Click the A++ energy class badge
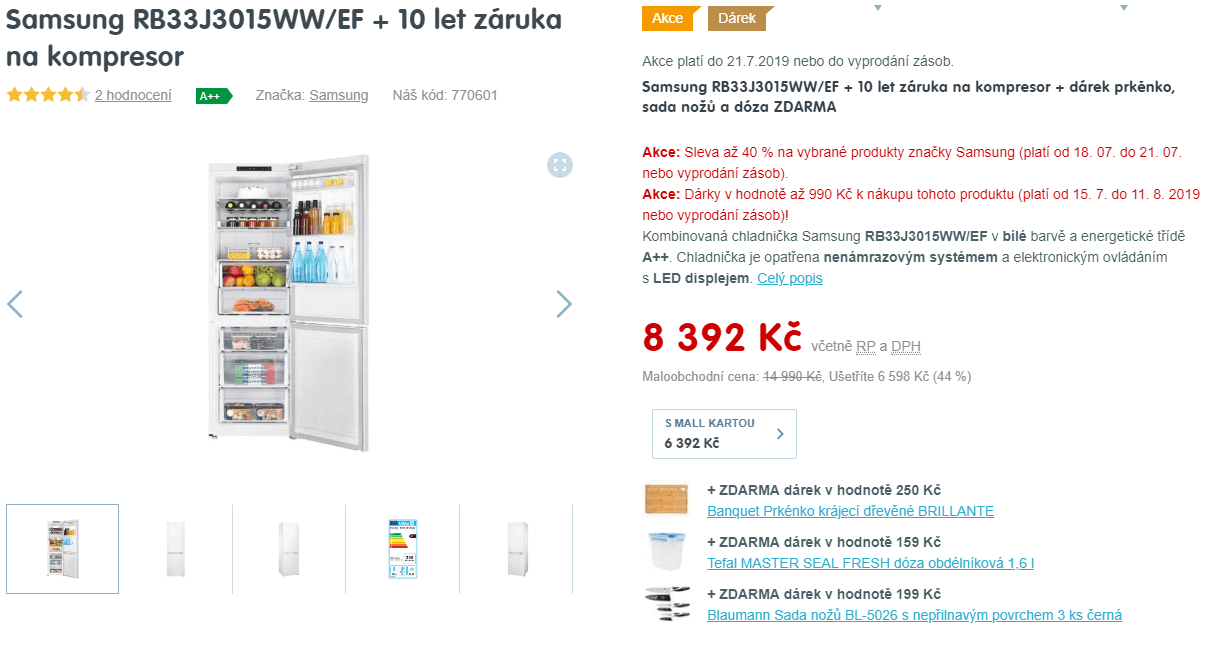This screenshot has width=1212, height=665. [x=214, y=96]
